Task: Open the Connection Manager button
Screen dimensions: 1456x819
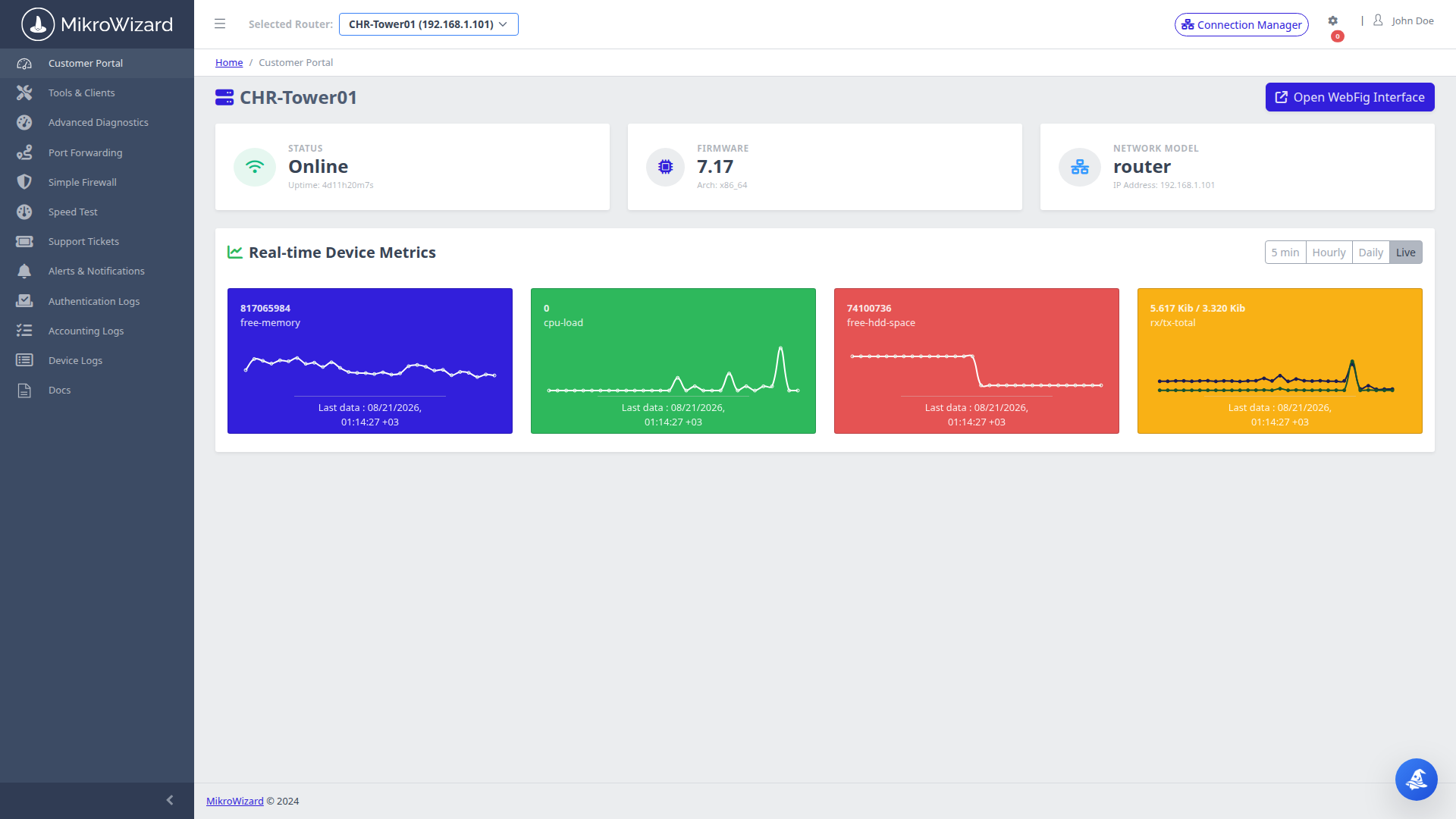Action: [1241, 24]
